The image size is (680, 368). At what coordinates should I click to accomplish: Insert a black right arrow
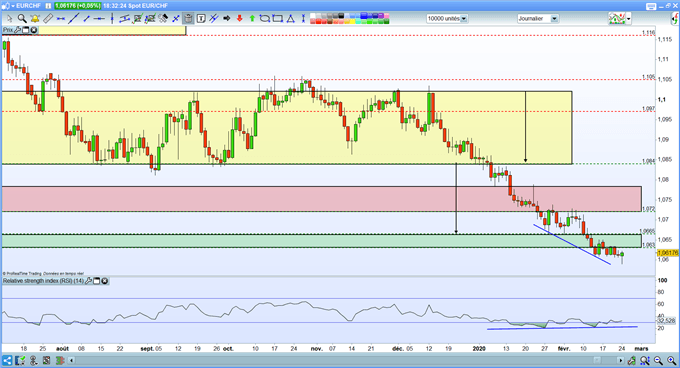coord(226,19)
